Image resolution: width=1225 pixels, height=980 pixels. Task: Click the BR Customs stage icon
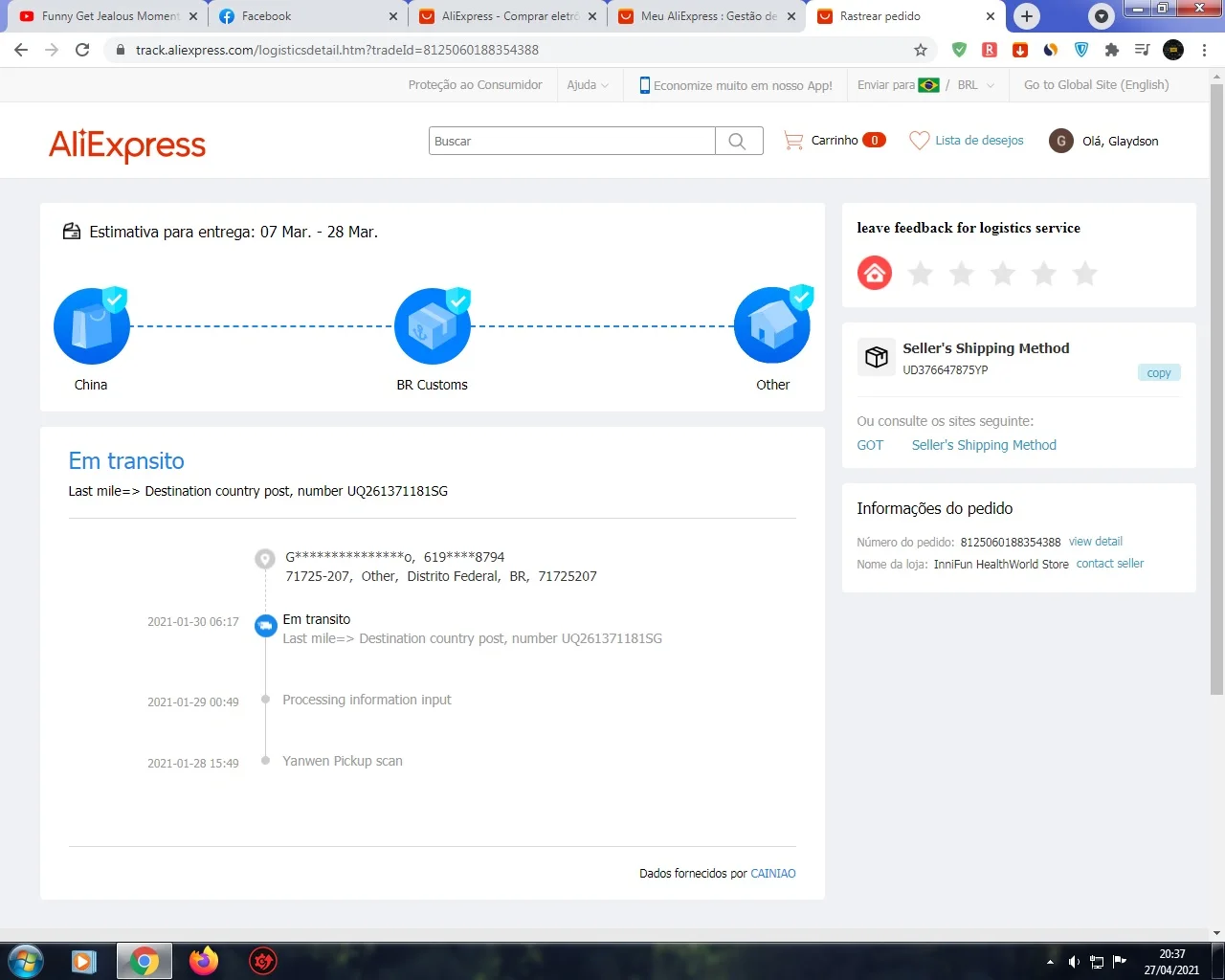(433, 325)
